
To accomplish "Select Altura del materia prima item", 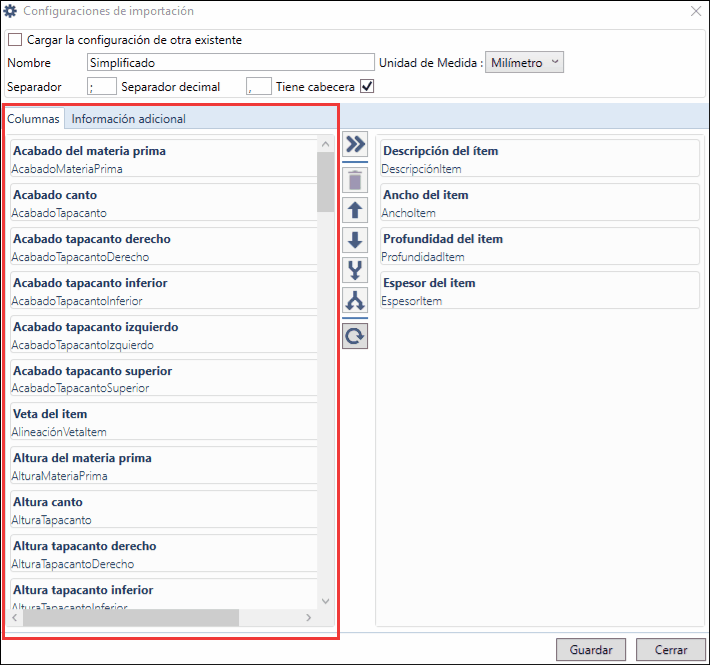I will pyautogui.click(x=163, y=466).
